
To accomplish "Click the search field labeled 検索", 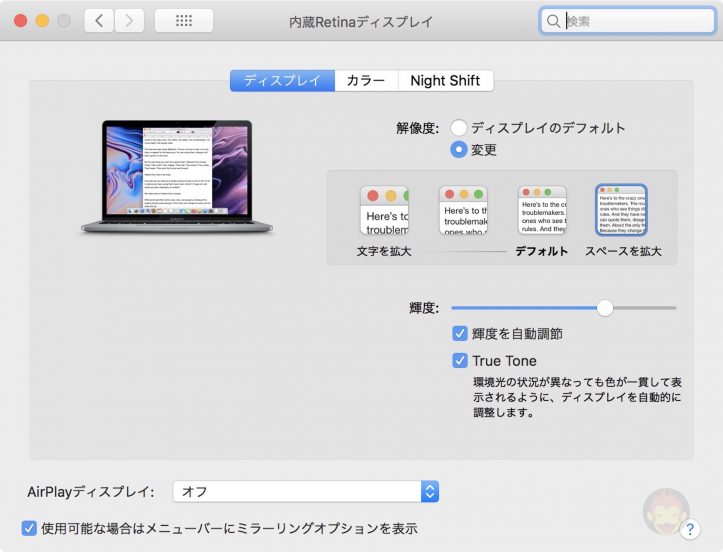I will click(628, 21).
